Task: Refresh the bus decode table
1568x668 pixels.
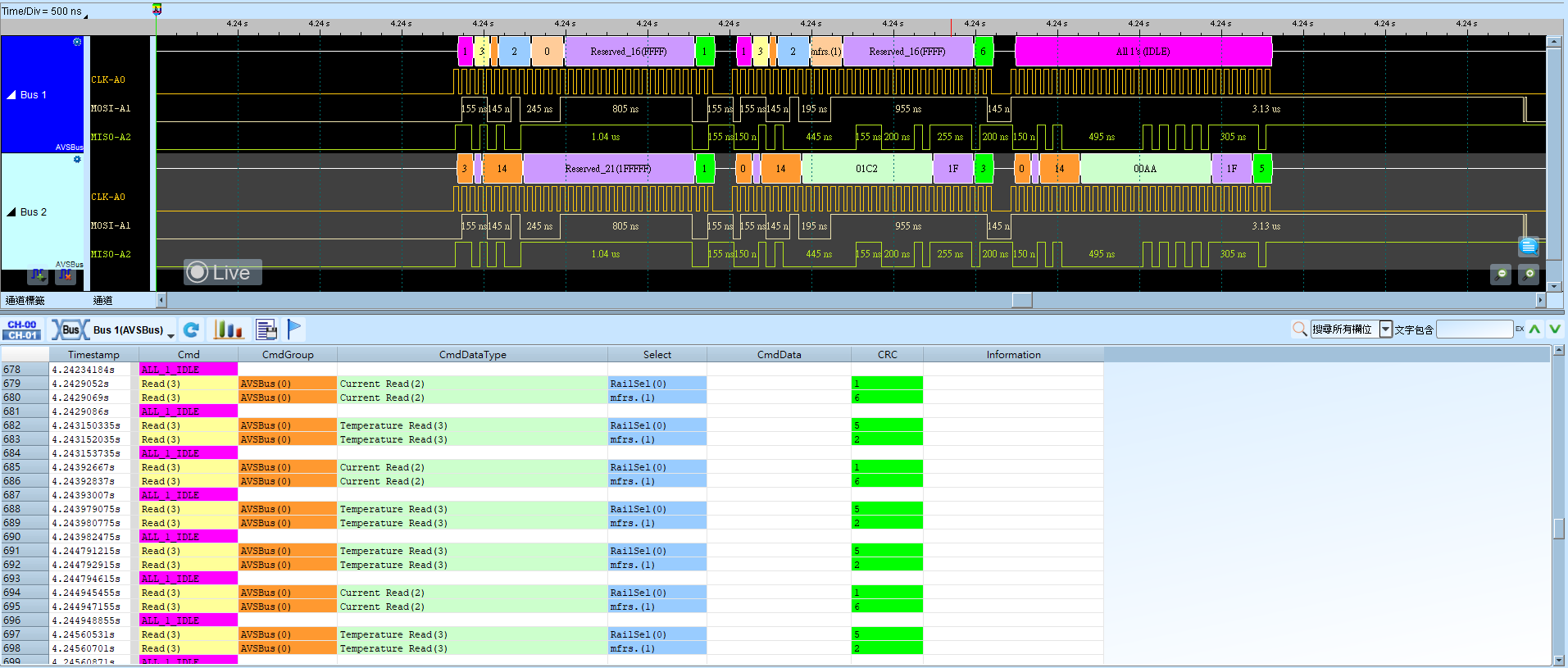Action: click(191, 329)
